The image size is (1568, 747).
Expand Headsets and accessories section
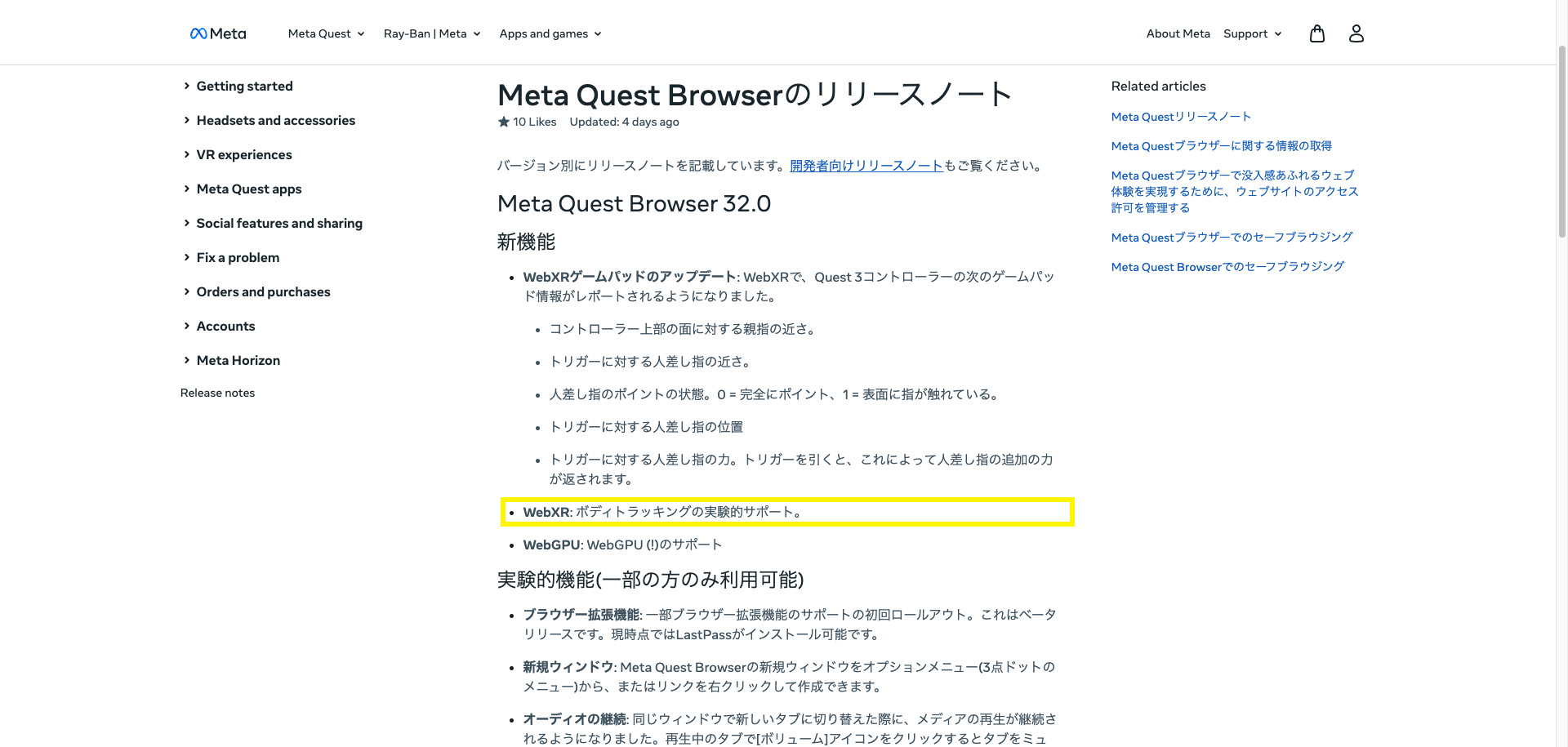point(269,120)
